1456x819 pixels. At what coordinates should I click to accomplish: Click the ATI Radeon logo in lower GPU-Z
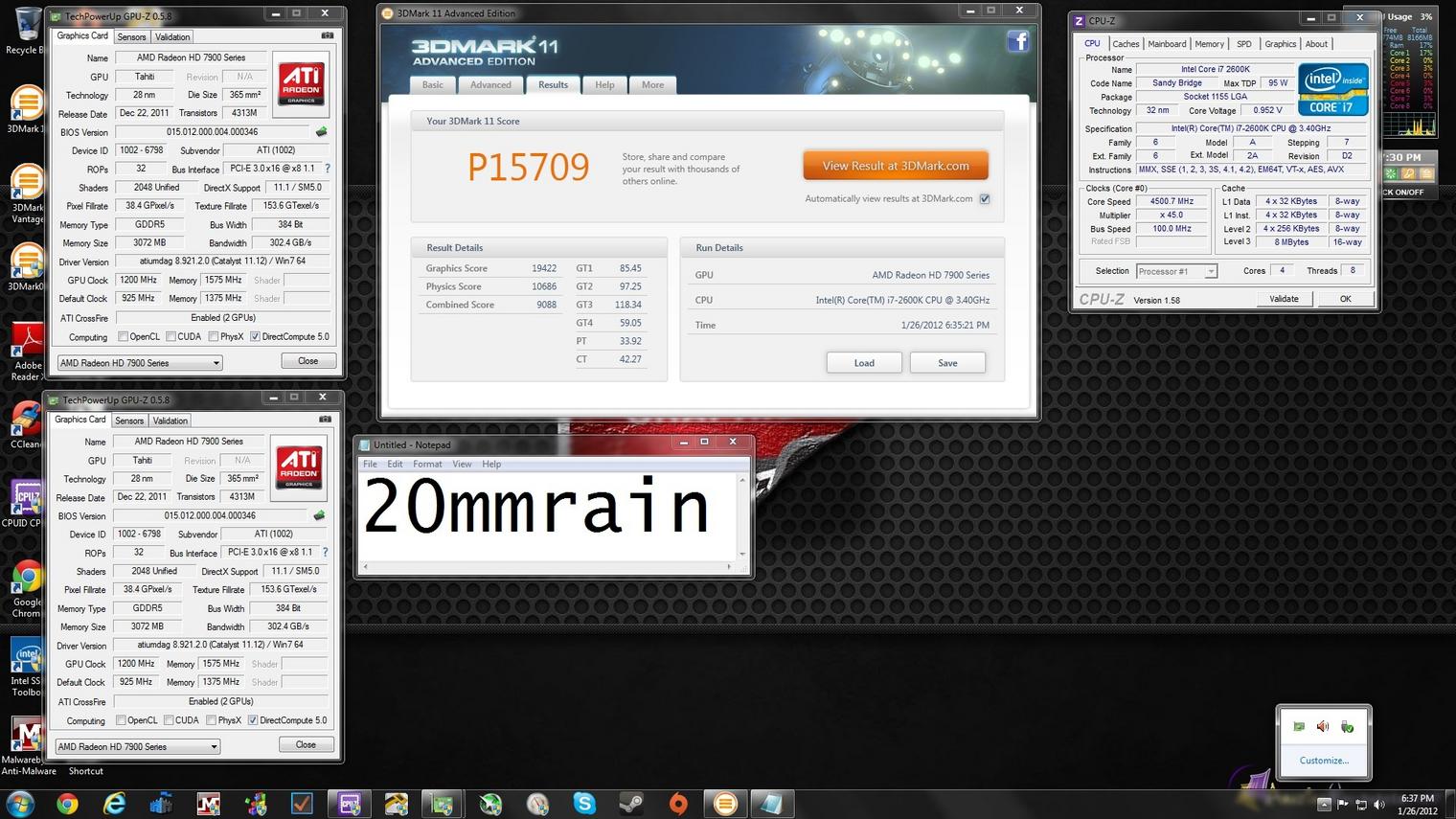tap(299, 467)
